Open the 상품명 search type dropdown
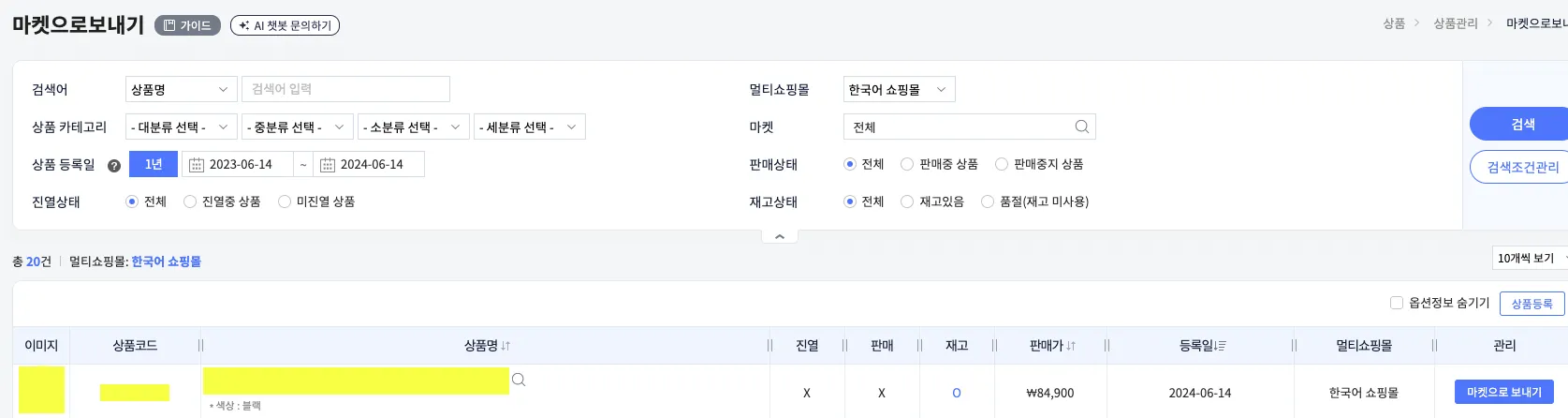 (181, 89)
